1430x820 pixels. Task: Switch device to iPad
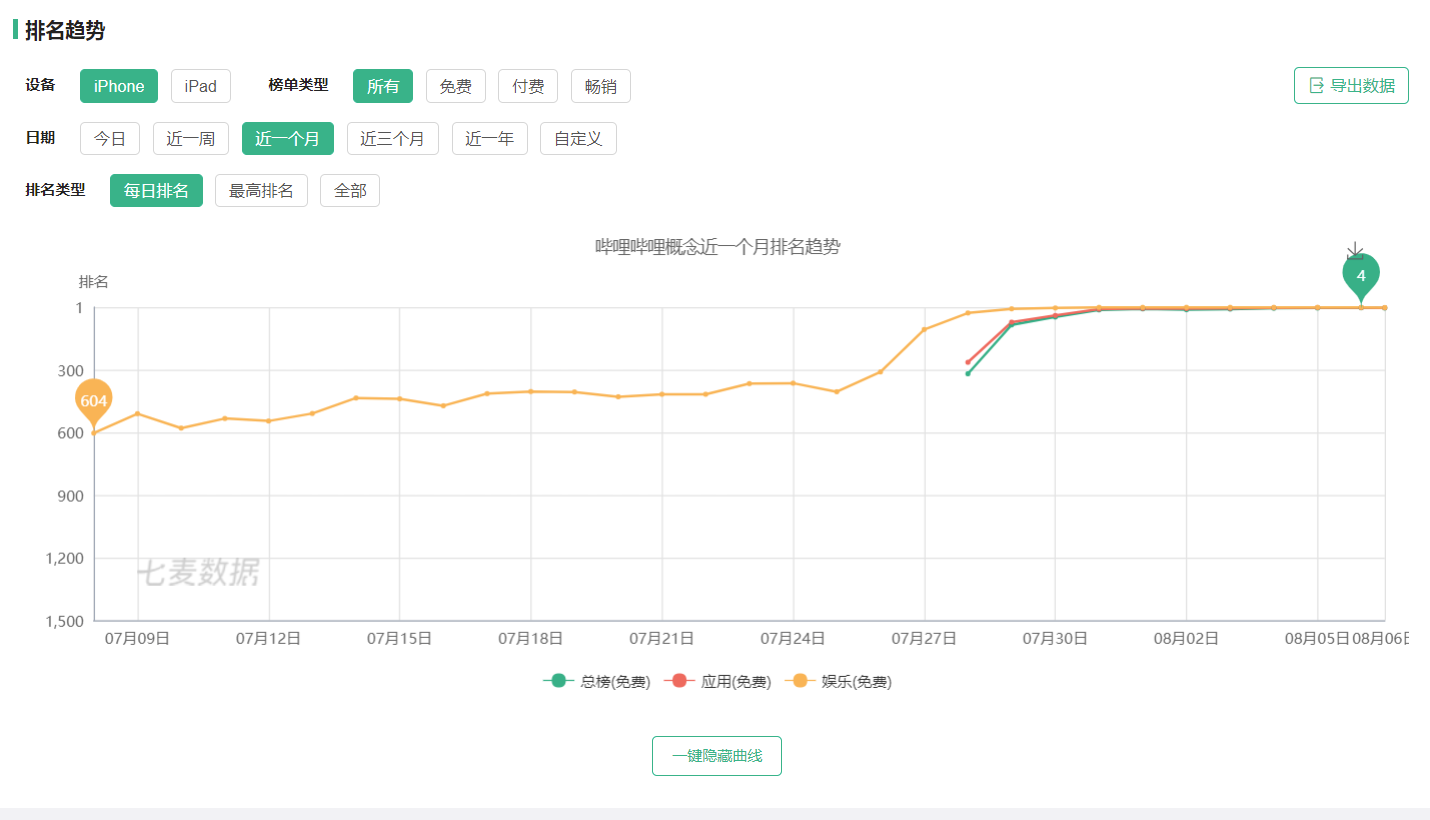click(201, 86)
